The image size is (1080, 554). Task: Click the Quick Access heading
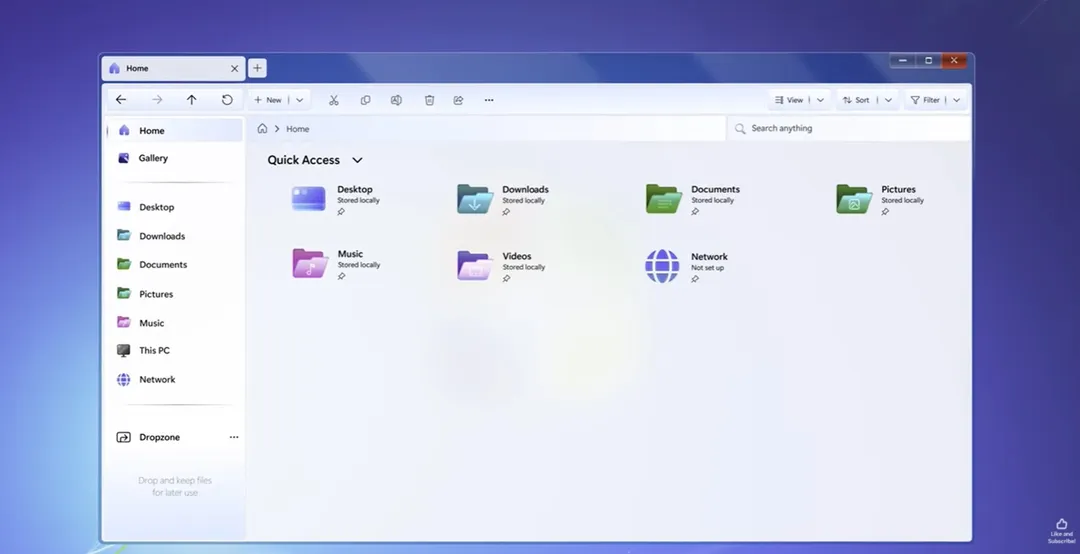pyautogui.click(x=304, y=160)
